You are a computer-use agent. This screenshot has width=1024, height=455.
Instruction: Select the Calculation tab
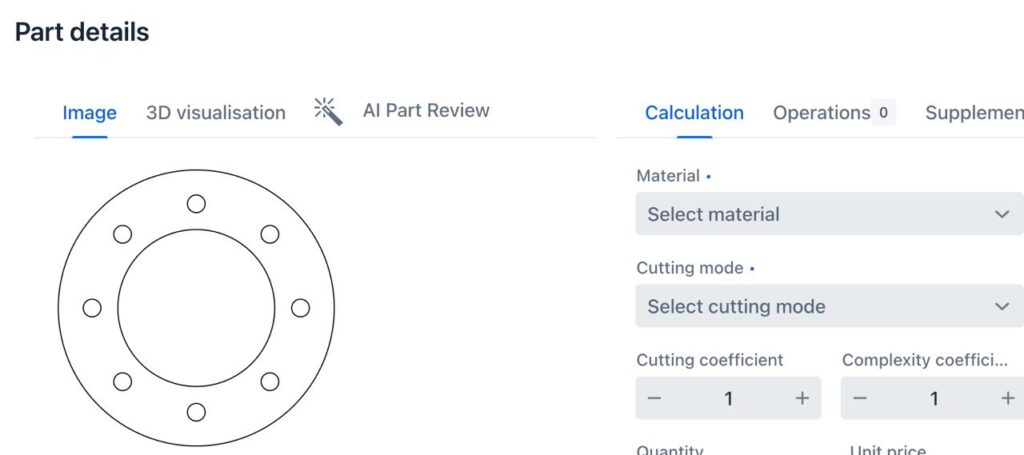694,113
